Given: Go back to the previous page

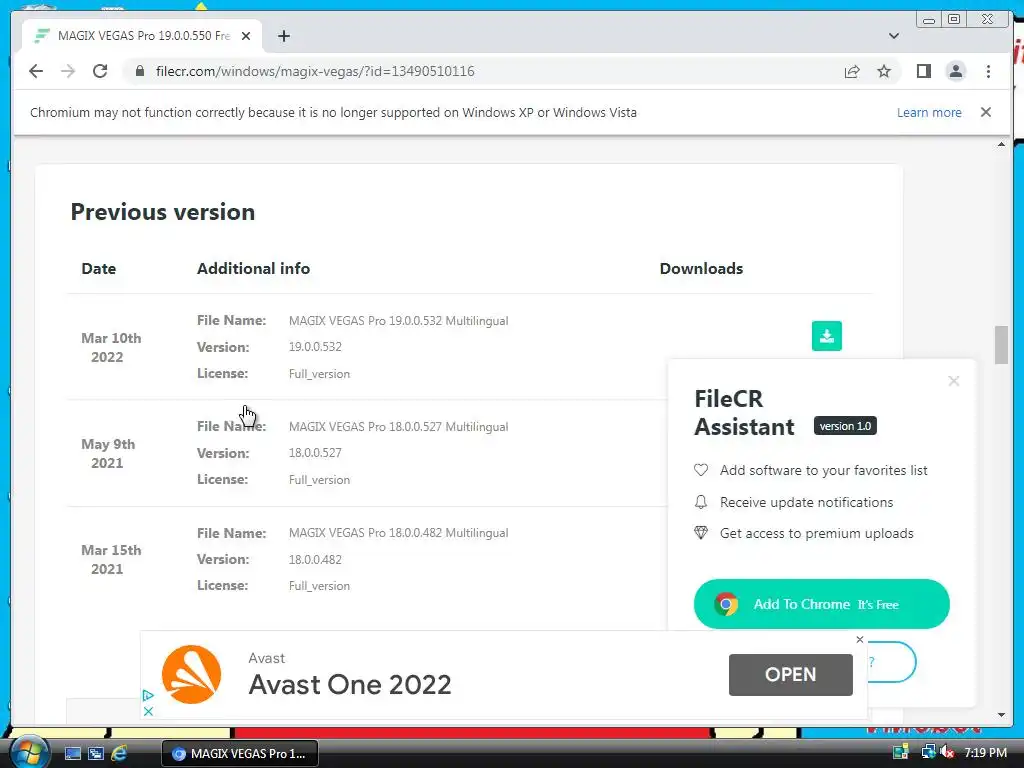Looking at the screenshot, I should (36, 71).
